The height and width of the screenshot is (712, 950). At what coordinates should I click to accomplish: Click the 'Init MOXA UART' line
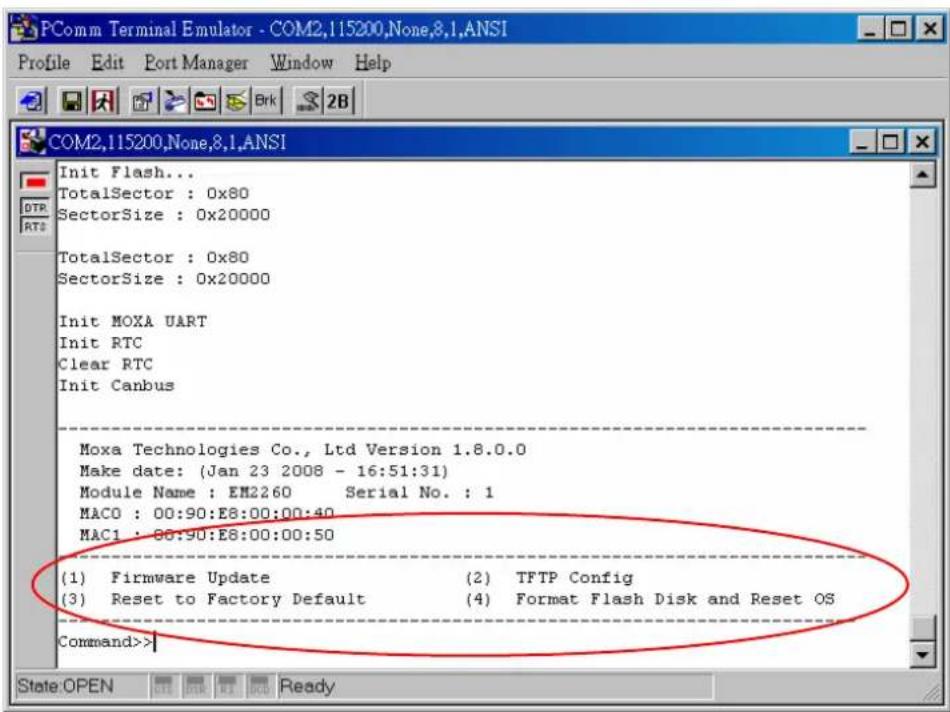point(133,321)
